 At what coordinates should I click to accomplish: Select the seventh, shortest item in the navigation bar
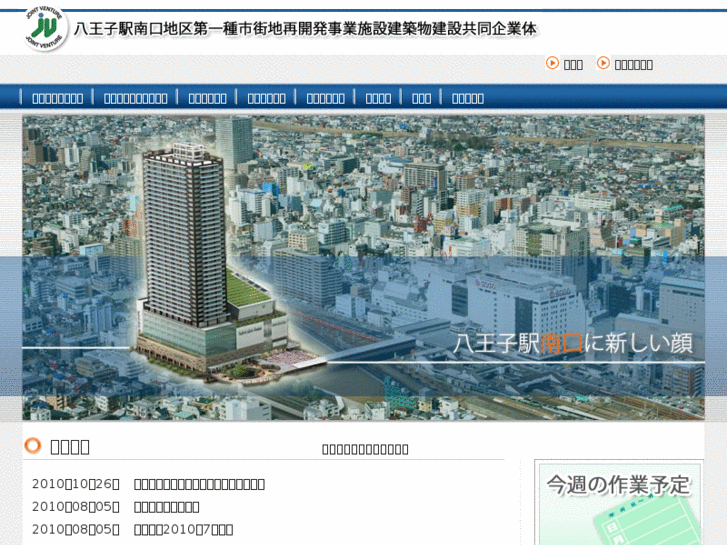(421, 98)
